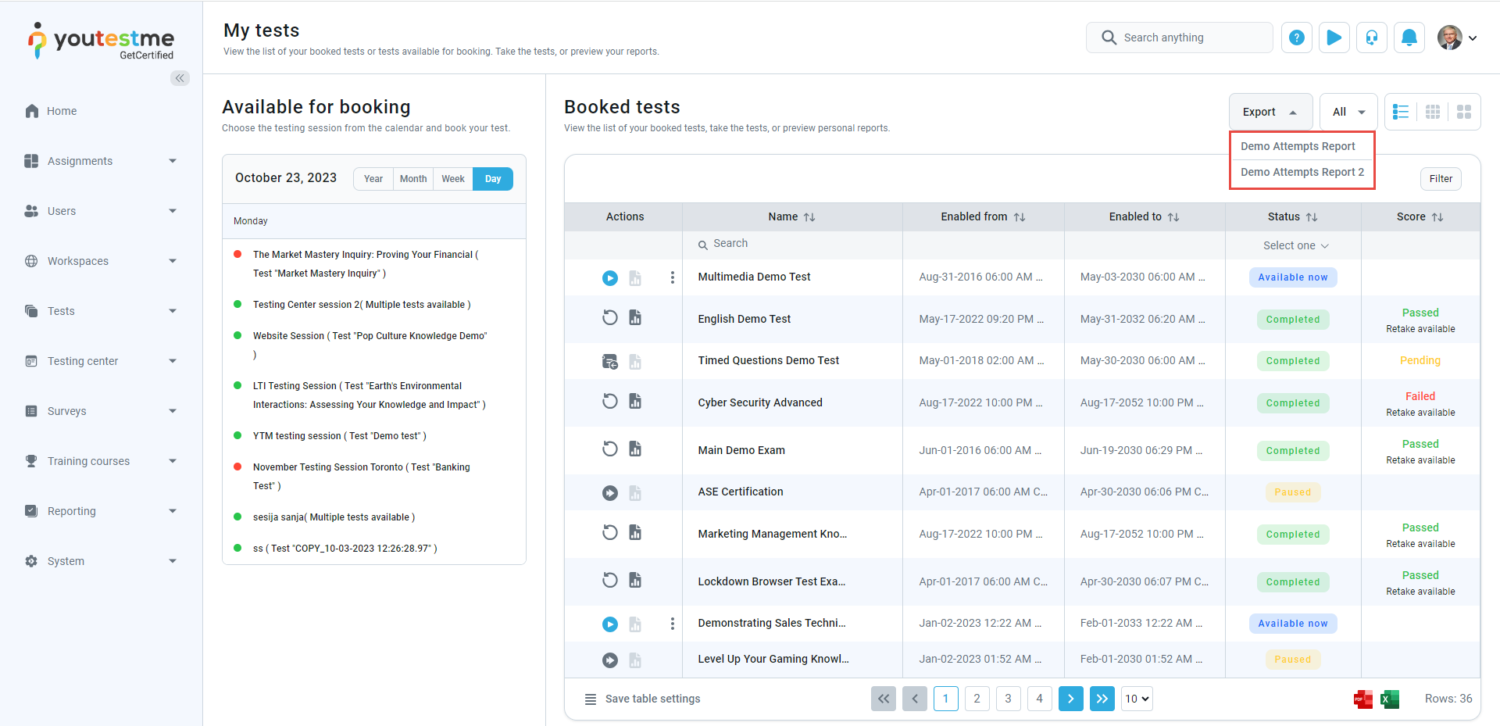This screenshot has width=1500, height=726.
Task: Click the Filter button
Action: (x=1440, y=179)
